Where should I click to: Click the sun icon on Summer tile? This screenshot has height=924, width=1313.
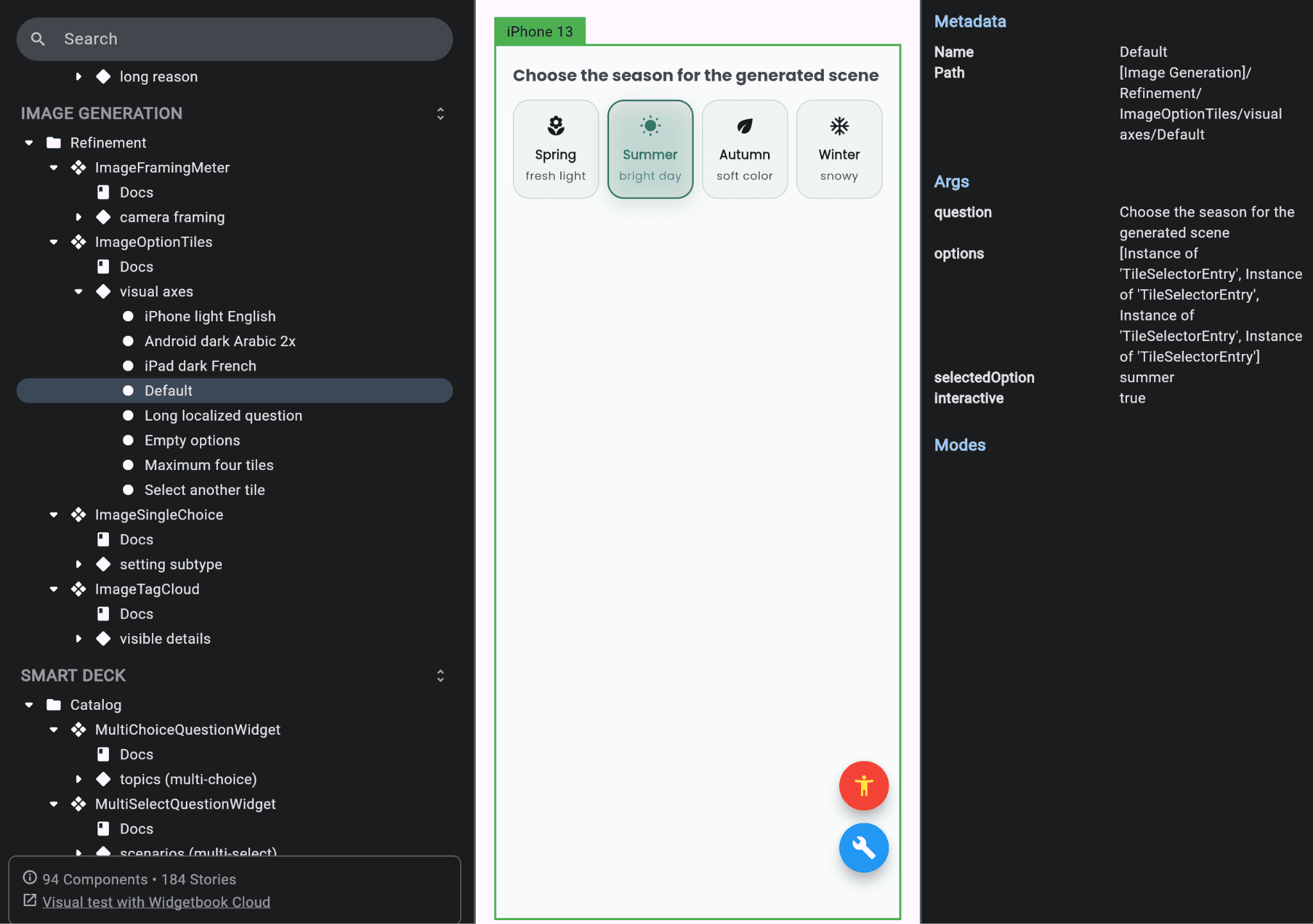point(650,126)
